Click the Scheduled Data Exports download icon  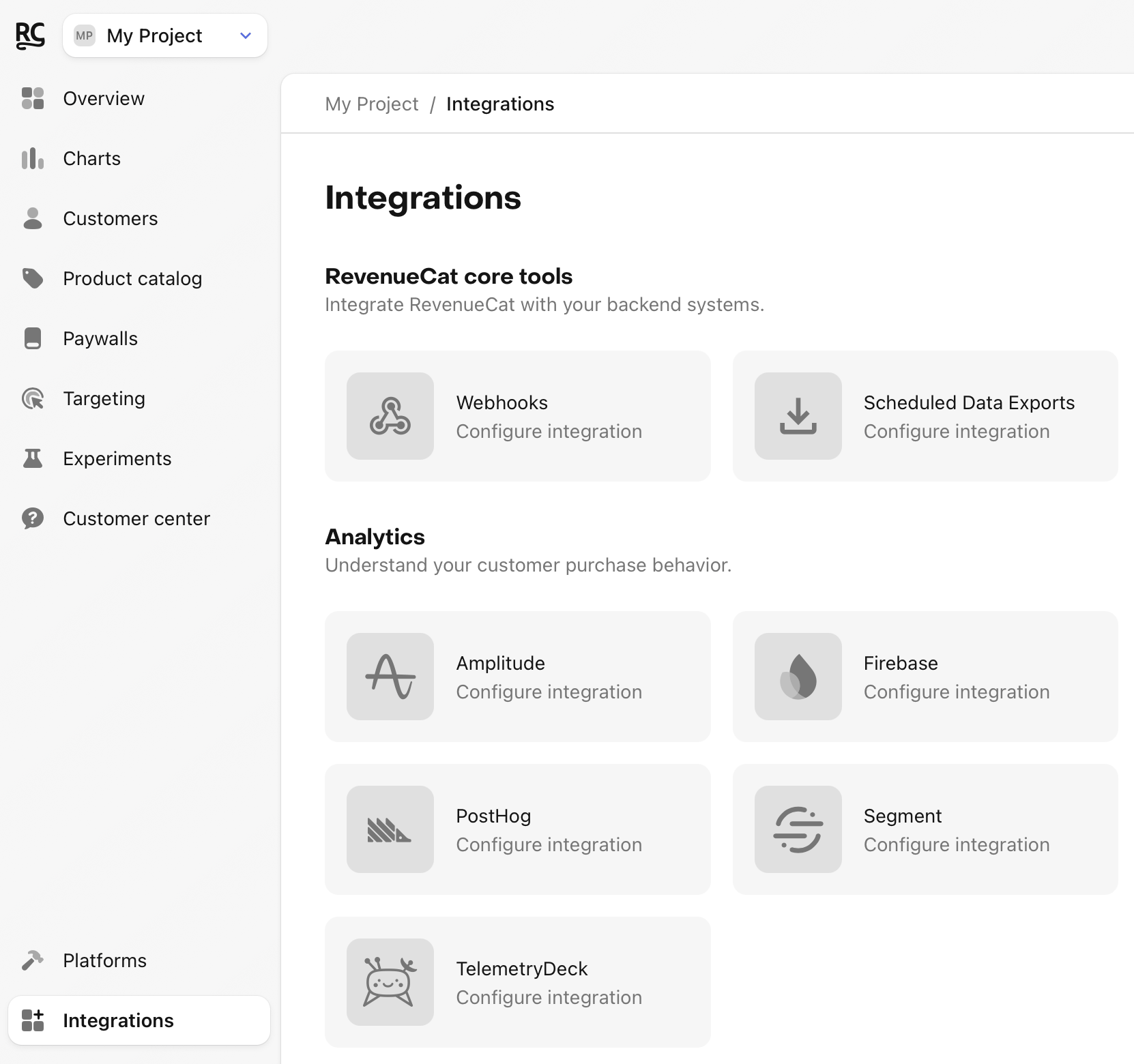click(798, 416)
